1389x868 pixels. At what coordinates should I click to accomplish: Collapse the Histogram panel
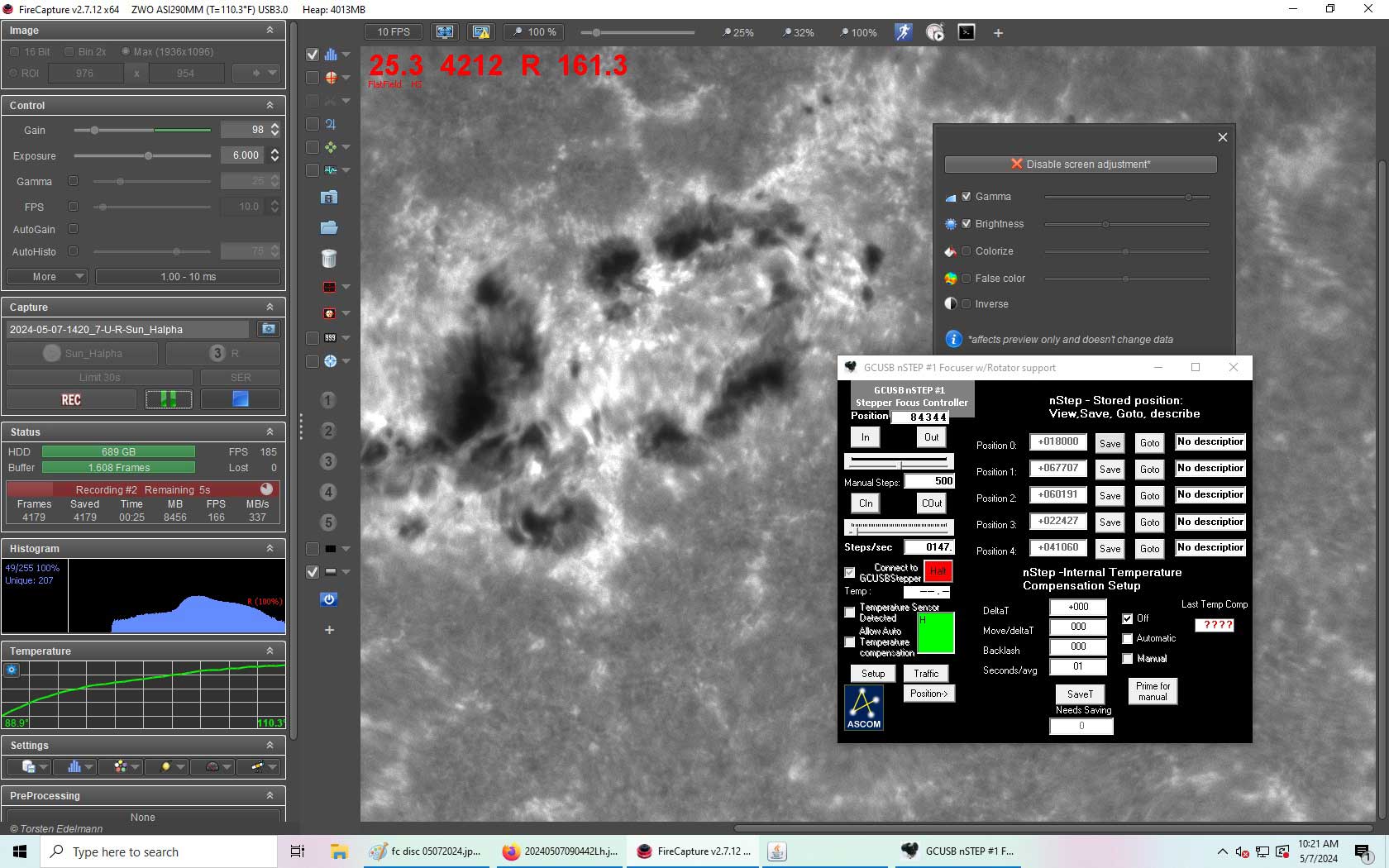point(270,548)
